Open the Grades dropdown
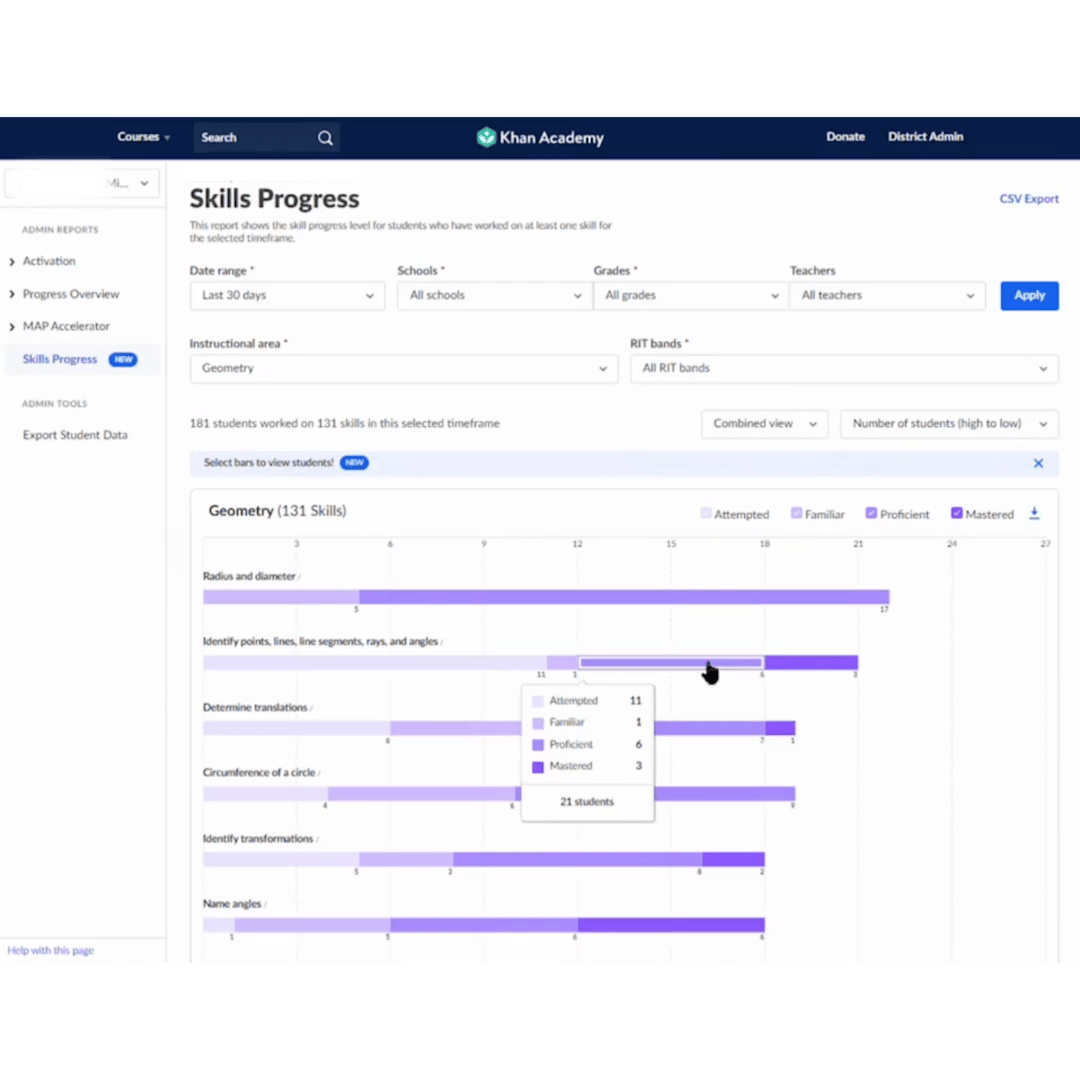The image size is (1080, 1080). tap(691, 295)
